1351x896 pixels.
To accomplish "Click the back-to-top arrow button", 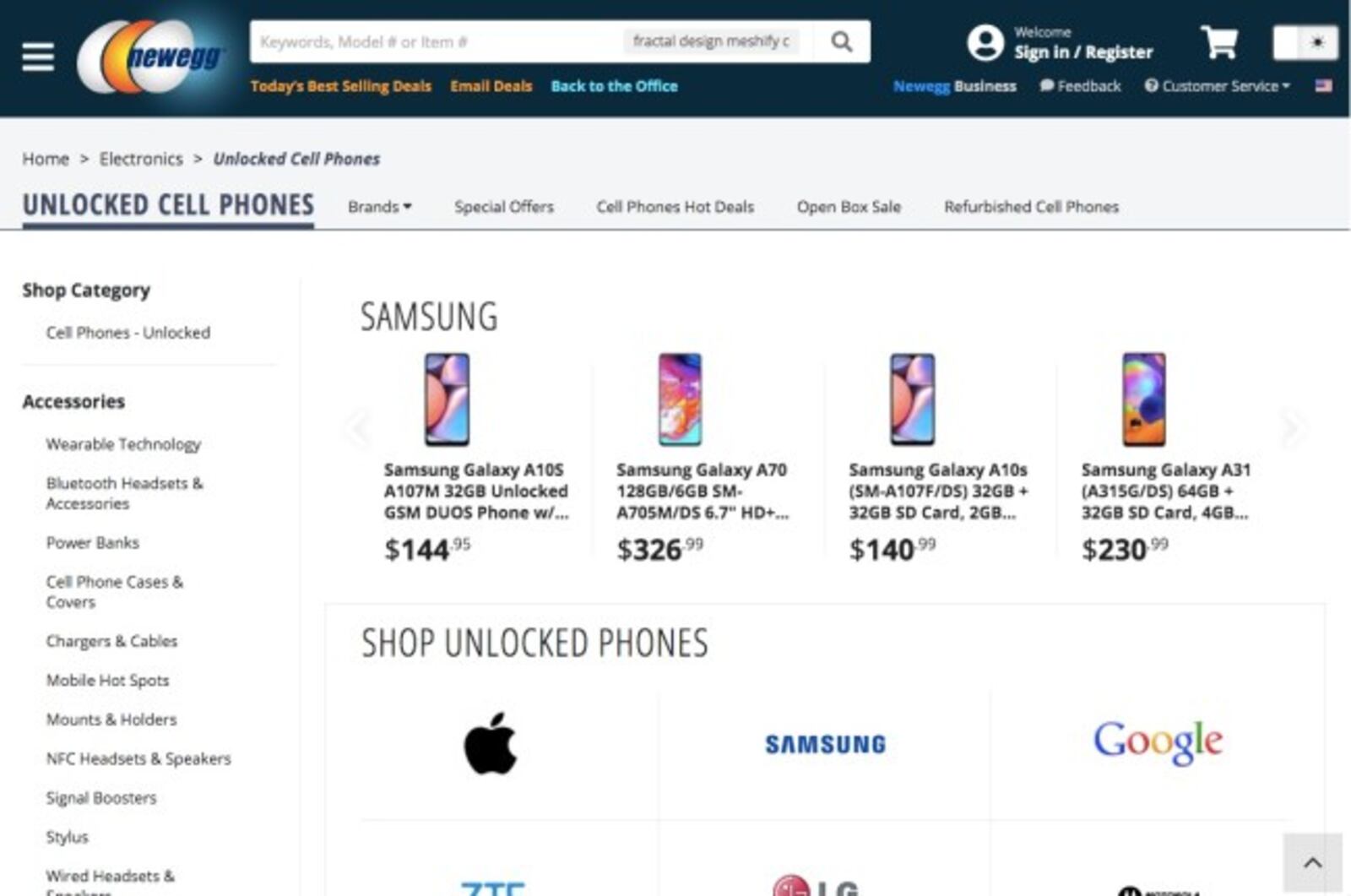I will [x=1312, y=862].
